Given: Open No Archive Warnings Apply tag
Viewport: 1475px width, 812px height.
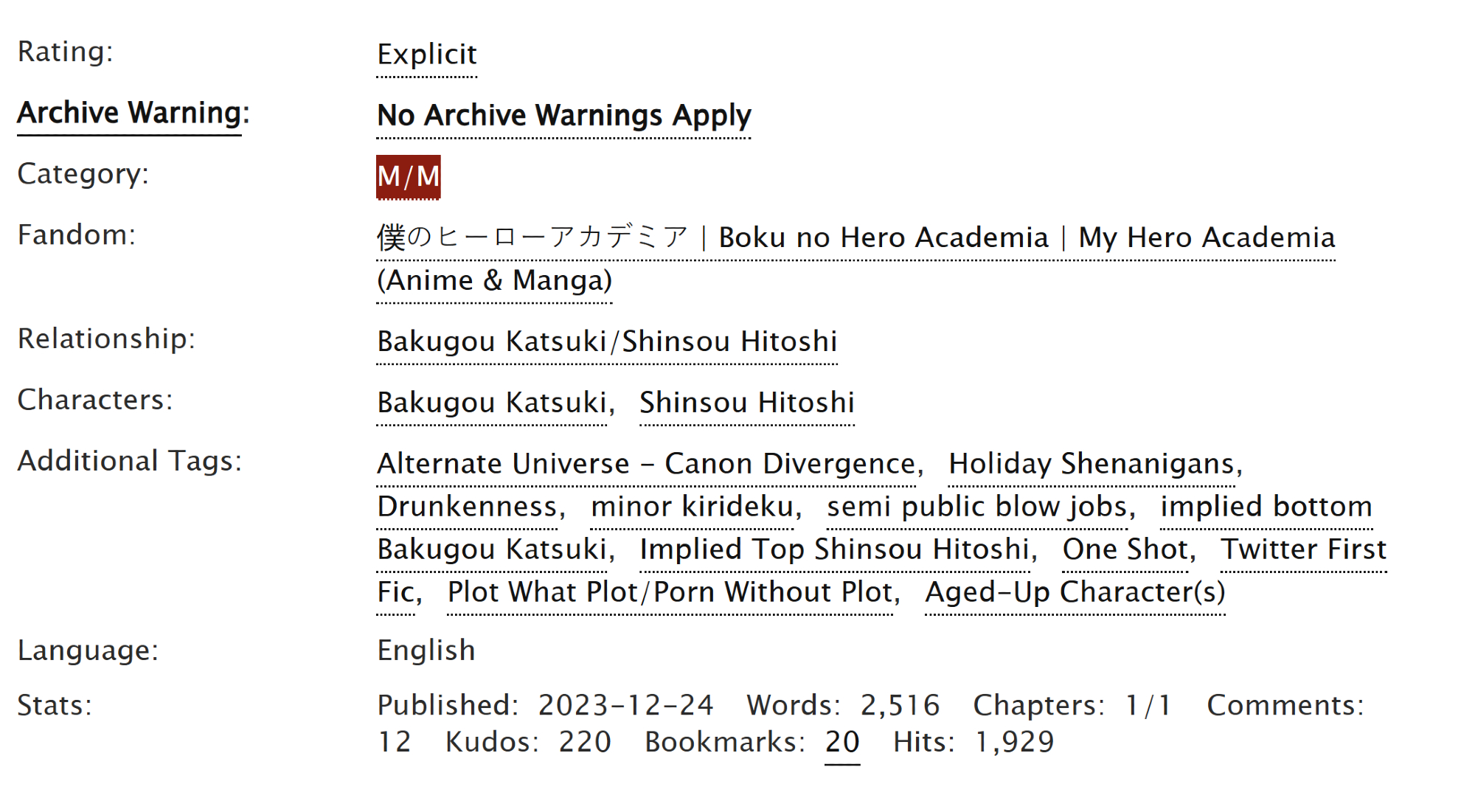Looking at the screenshot, I should 563,116.
